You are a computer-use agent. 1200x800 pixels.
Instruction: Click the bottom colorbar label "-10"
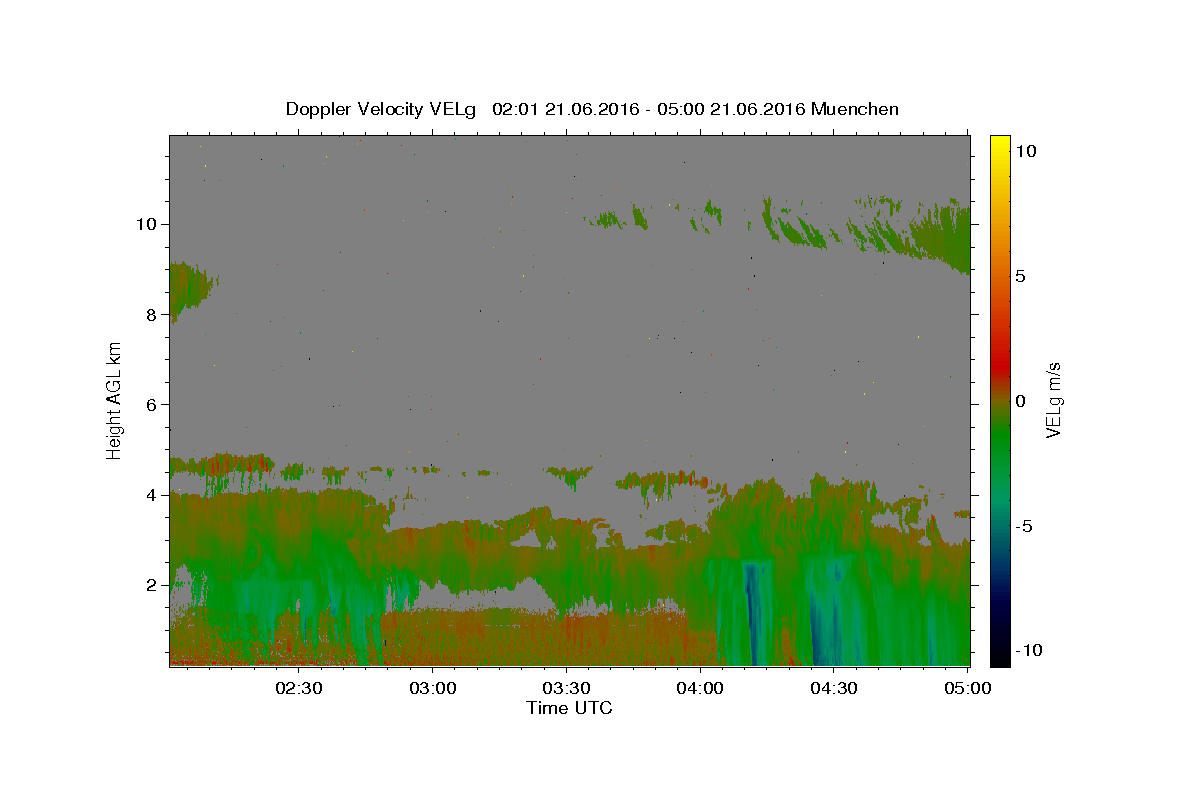1030,651
